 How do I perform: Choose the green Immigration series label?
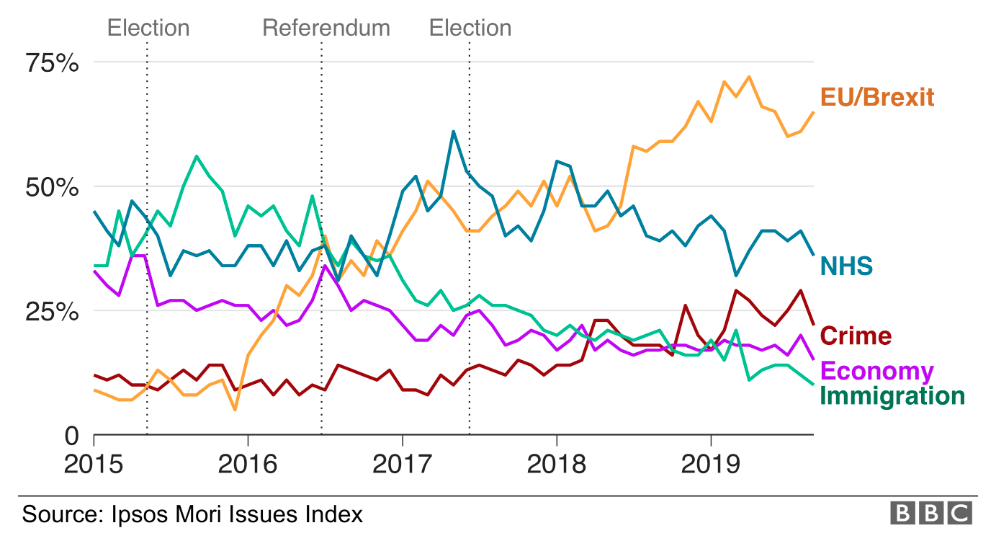pyautogui.click(x=892, y=396)
